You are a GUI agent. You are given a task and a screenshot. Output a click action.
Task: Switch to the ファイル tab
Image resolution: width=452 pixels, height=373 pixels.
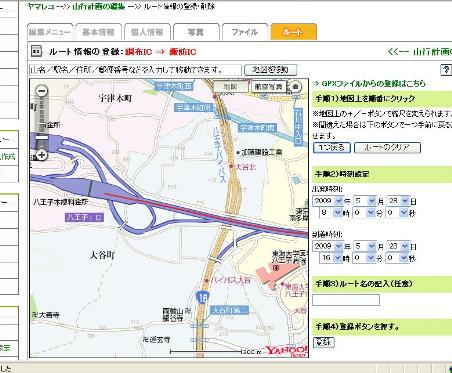tap(245, 32)
